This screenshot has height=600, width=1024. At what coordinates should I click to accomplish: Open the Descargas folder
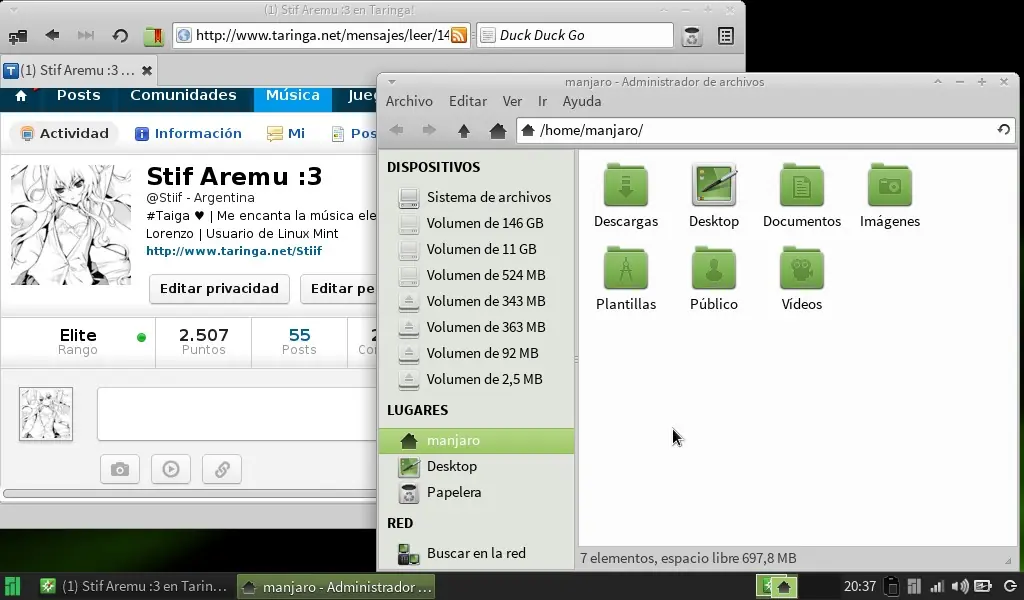(x=626, y=196)
